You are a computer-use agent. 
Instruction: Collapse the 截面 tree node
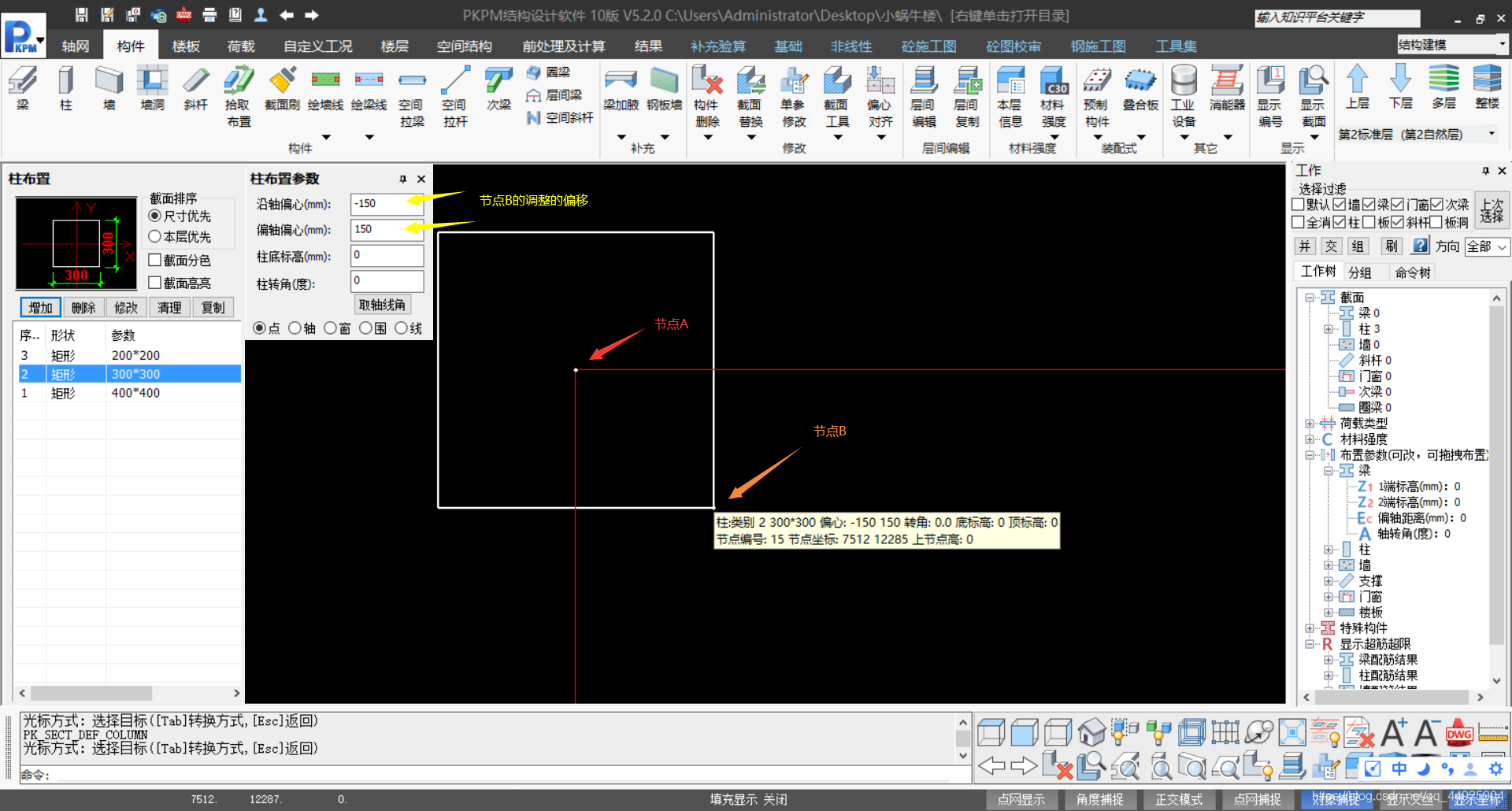click(x=1309, y=298)
